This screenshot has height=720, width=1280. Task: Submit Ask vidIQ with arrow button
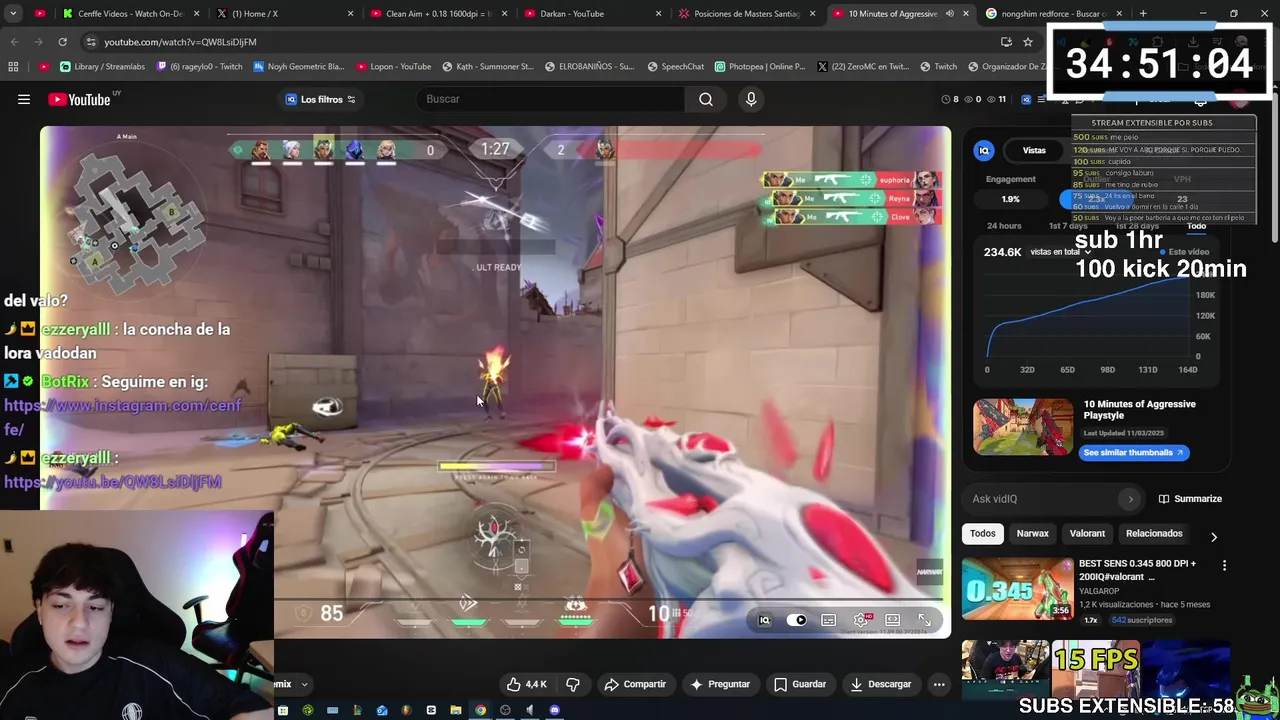tap(1130, 499)
